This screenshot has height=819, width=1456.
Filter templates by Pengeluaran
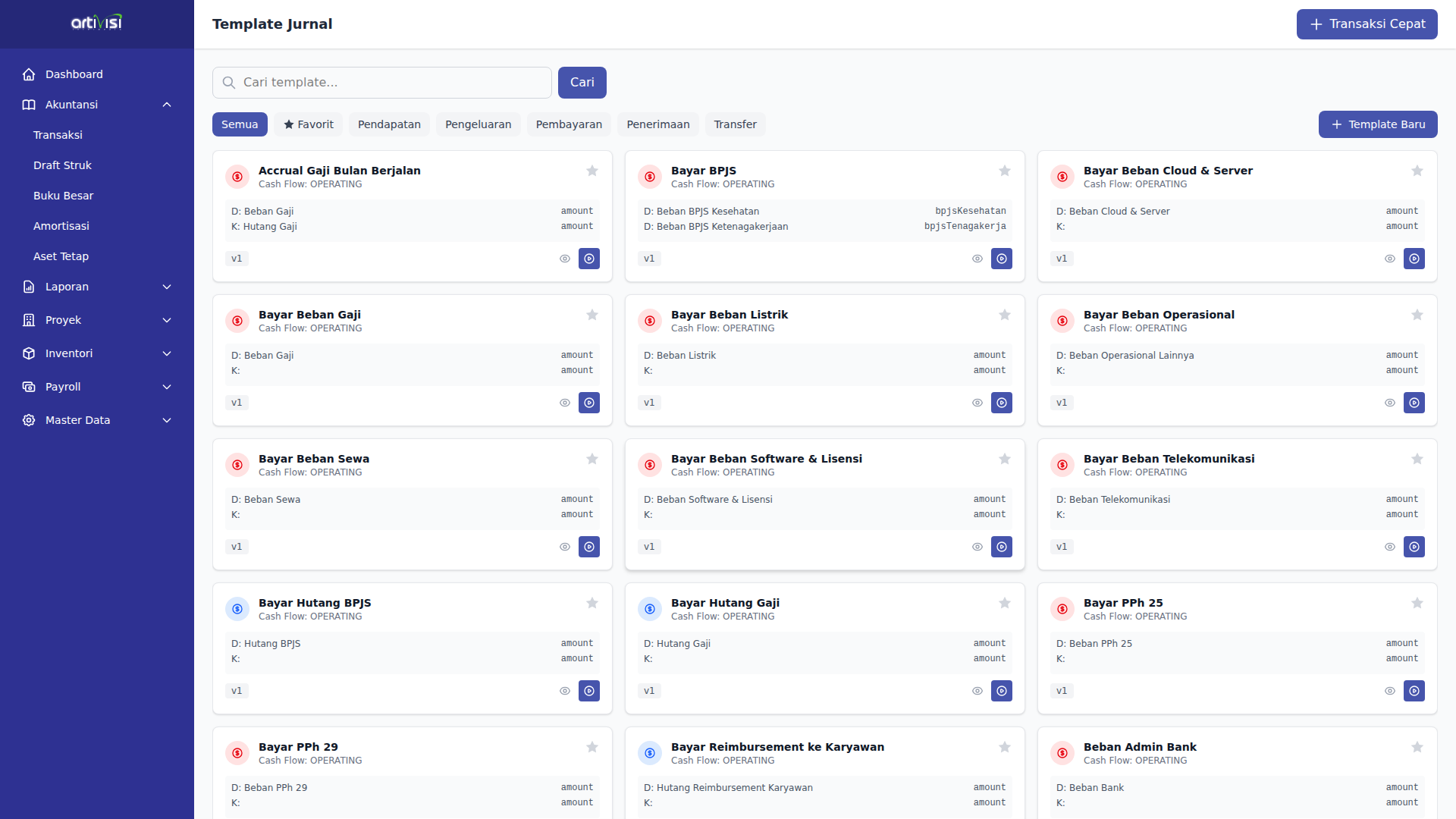point(478,124)
